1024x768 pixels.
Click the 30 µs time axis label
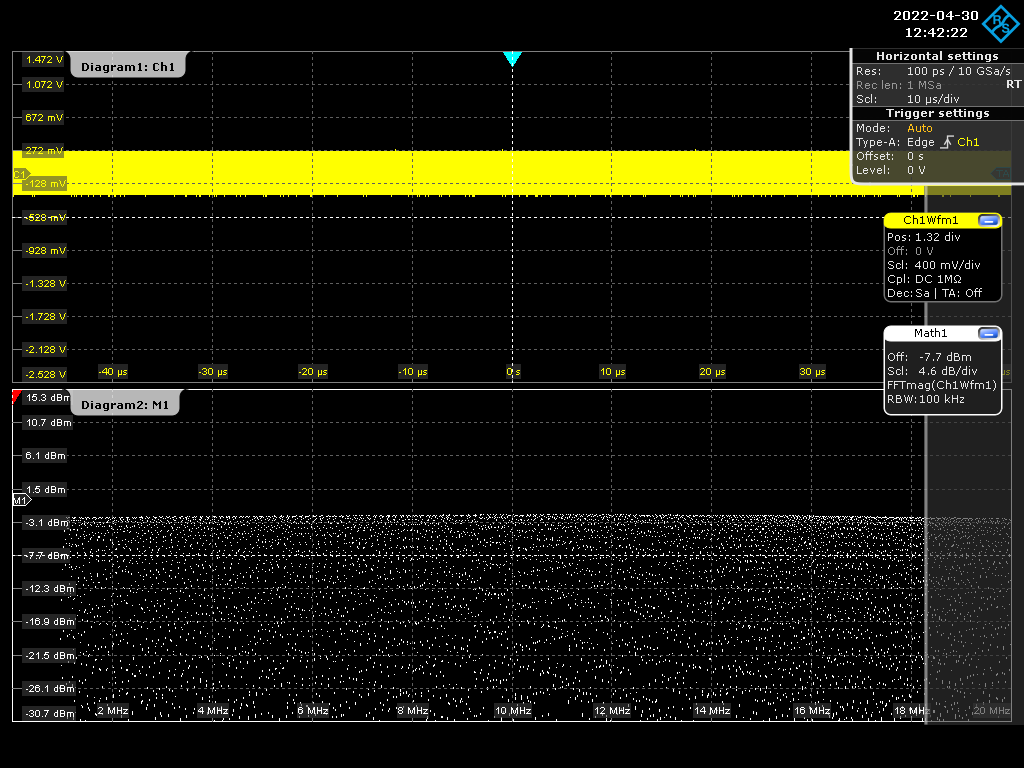click(812, 372)
